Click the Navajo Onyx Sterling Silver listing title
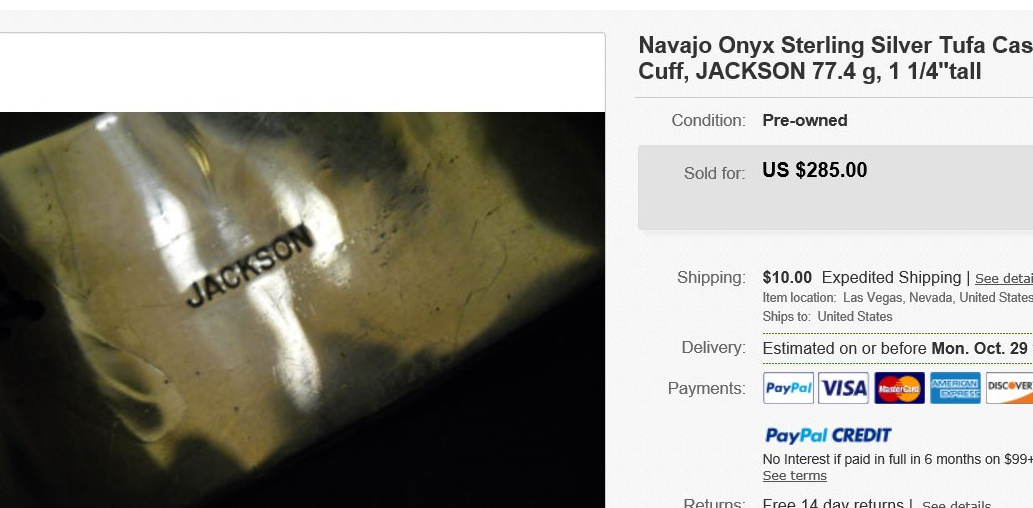 pos(835,58)
